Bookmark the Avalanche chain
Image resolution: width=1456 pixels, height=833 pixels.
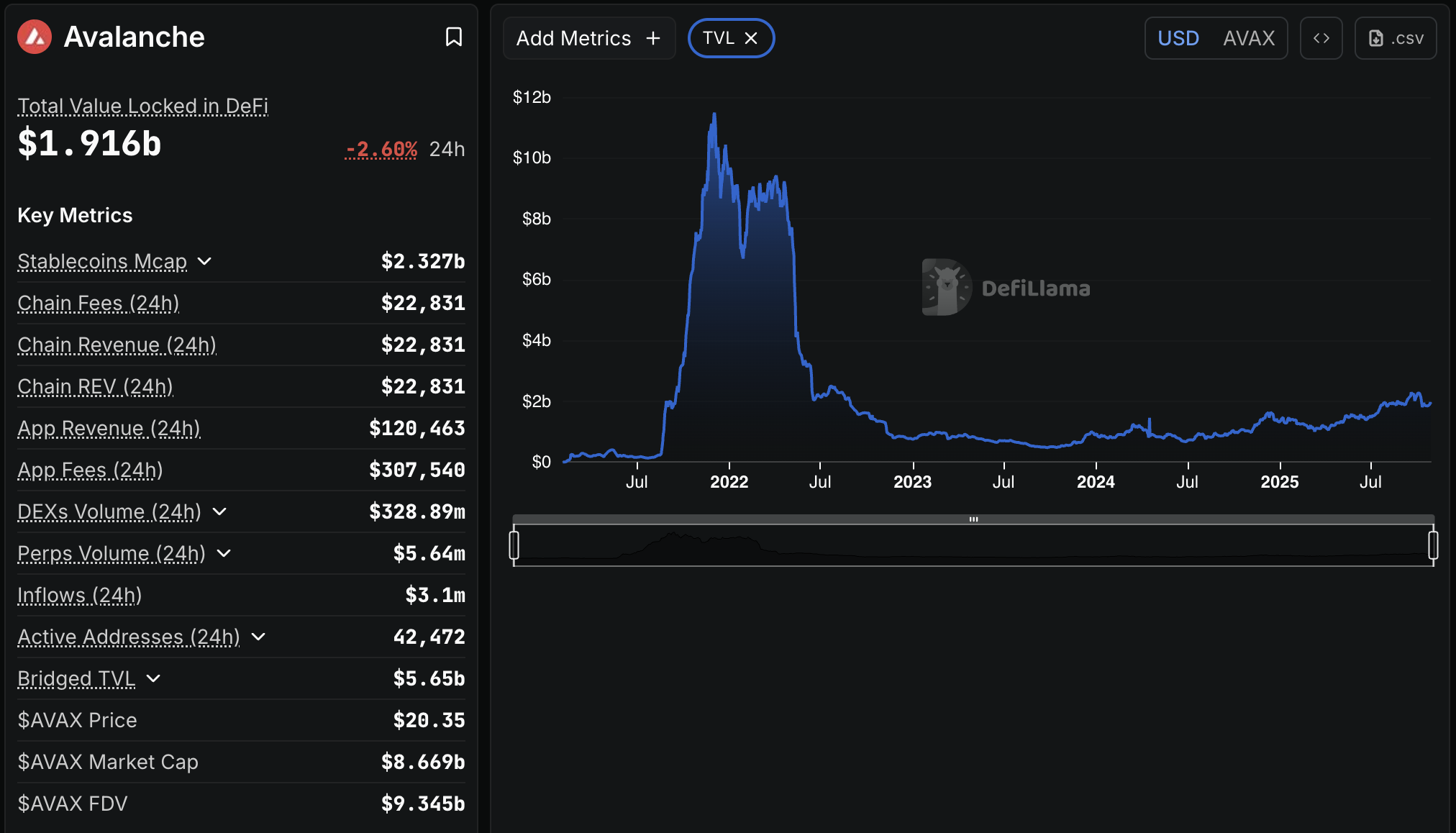[453, 37]
